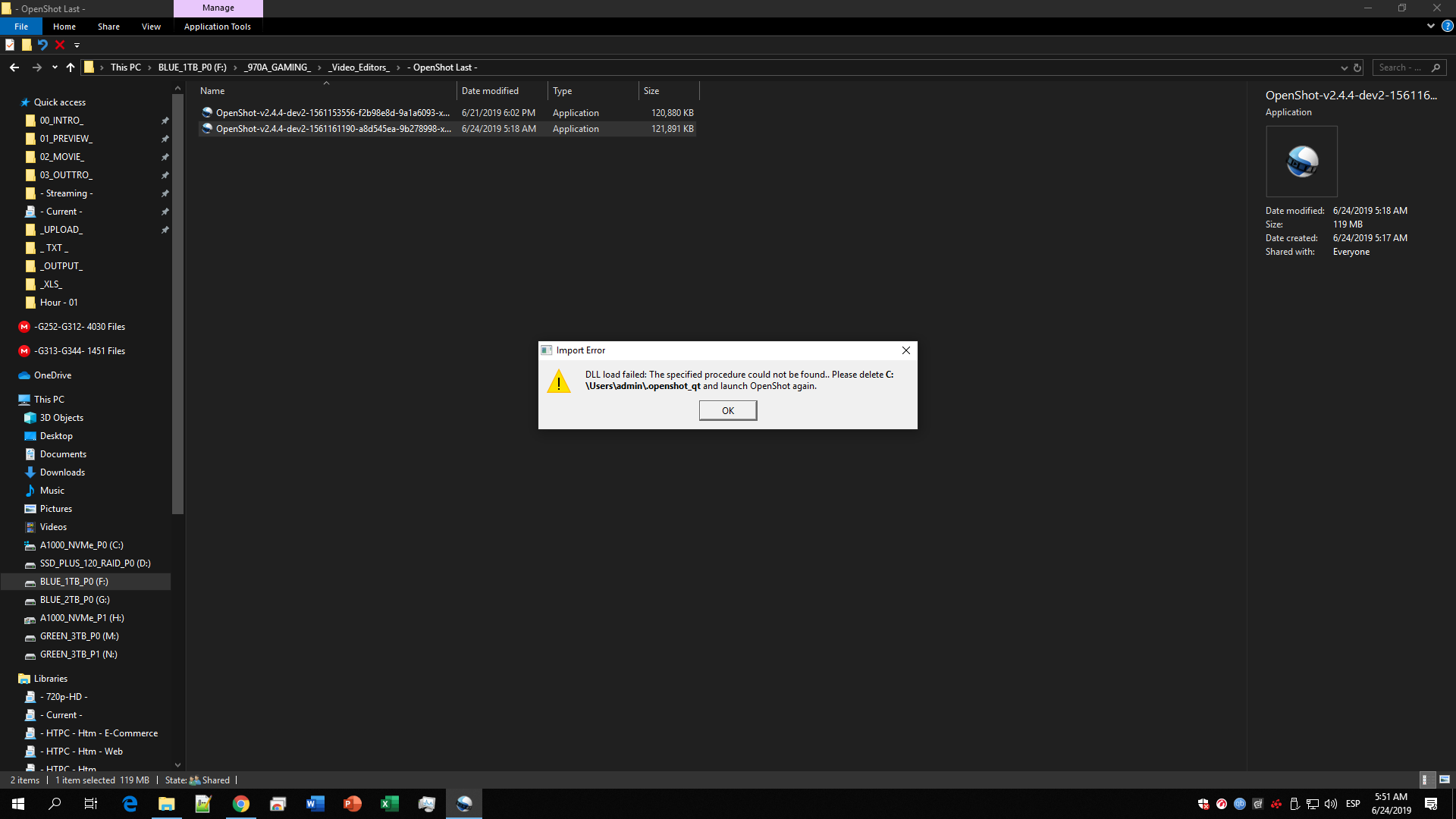Open the recent locations dropdown beside navigation arrows
The height and width of the screenshot is (819, 1456).
pyautogui.click(x=54, y=67)
